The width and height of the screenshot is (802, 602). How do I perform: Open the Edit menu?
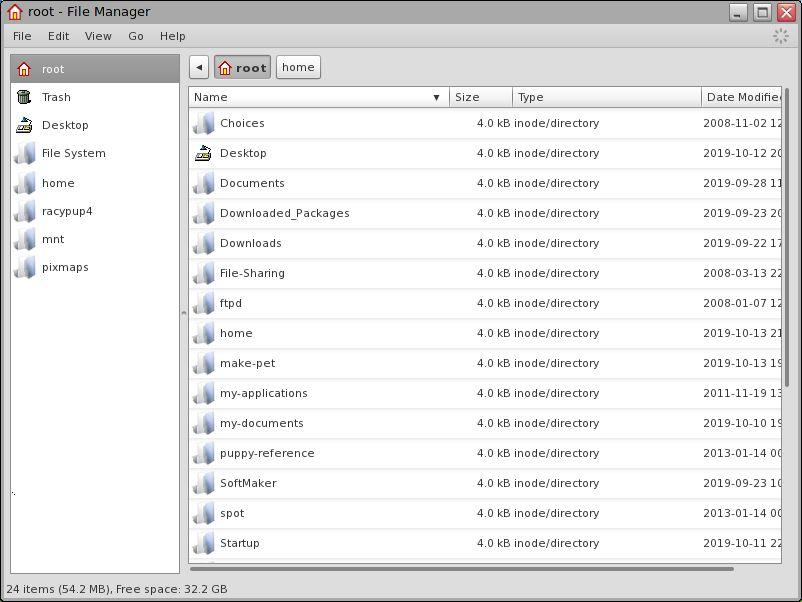click(x=58, y=36)
